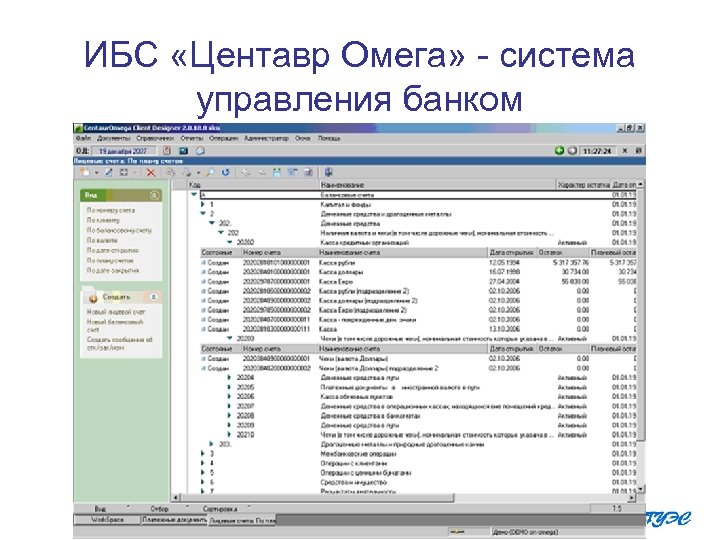720x540 pixels.
Task: Click the teal screen icon beside the date
Action: pyautogui.click(x=184, y=151)
